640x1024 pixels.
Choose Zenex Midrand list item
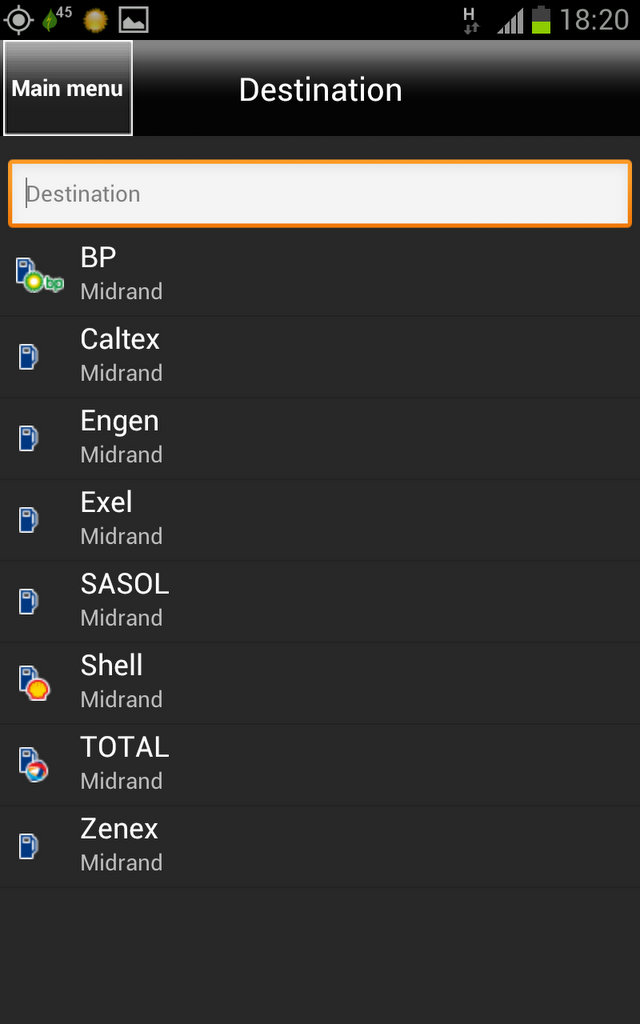[x=320, y=847]
